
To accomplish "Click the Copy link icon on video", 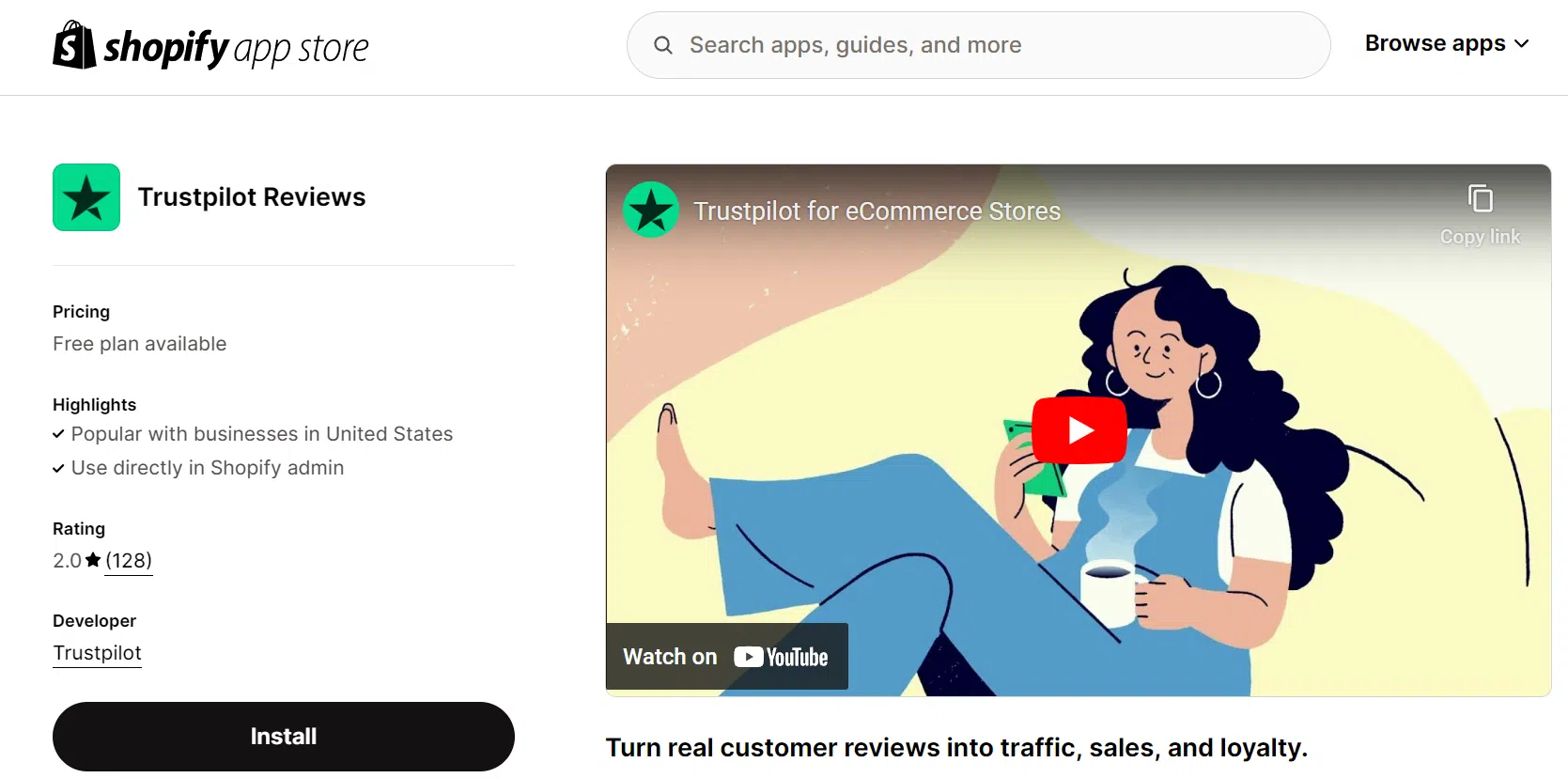I will click(1480, 199).
